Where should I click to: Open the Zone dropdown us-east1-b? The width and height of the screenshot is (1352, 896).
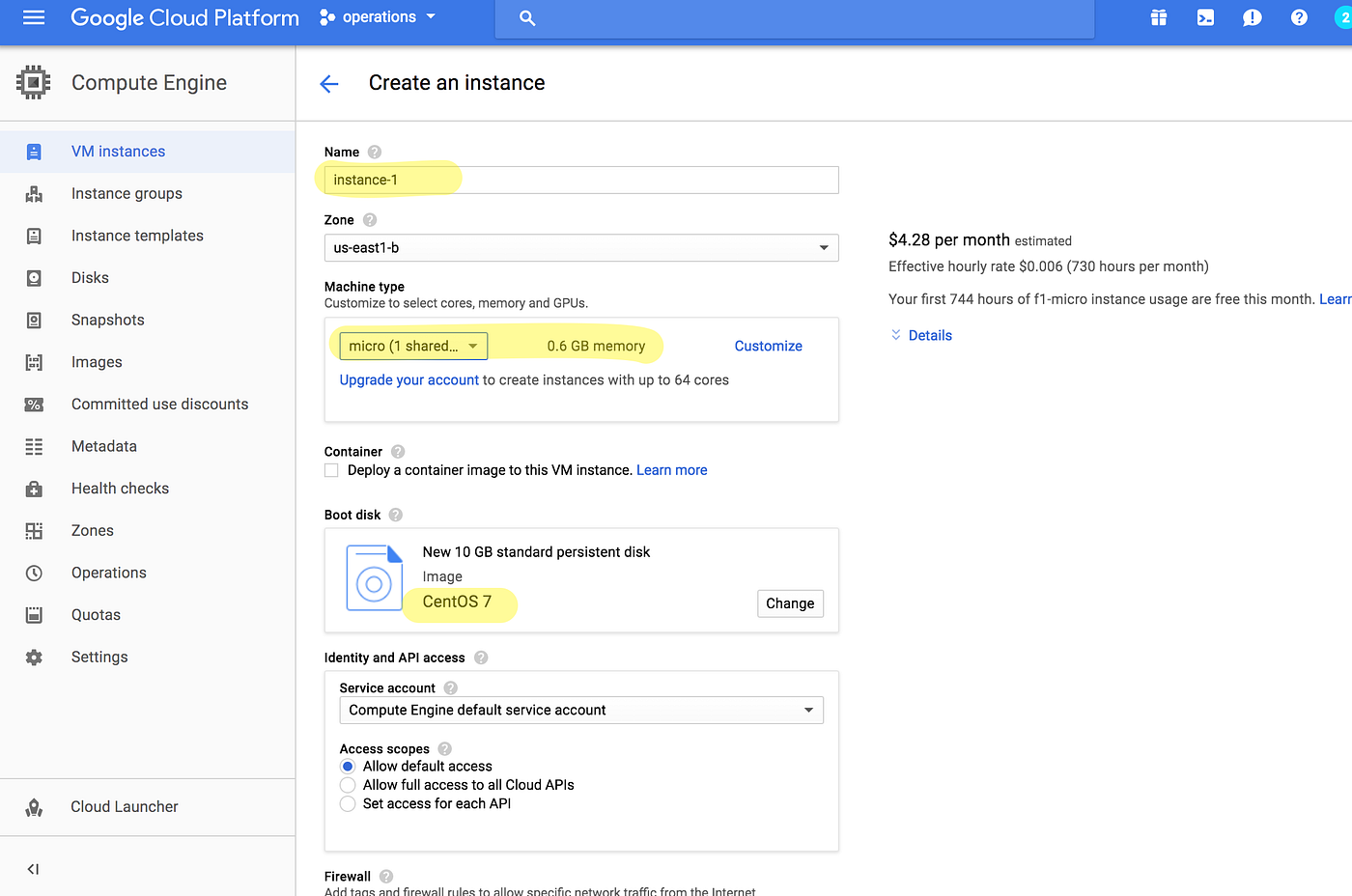point(581,248)
